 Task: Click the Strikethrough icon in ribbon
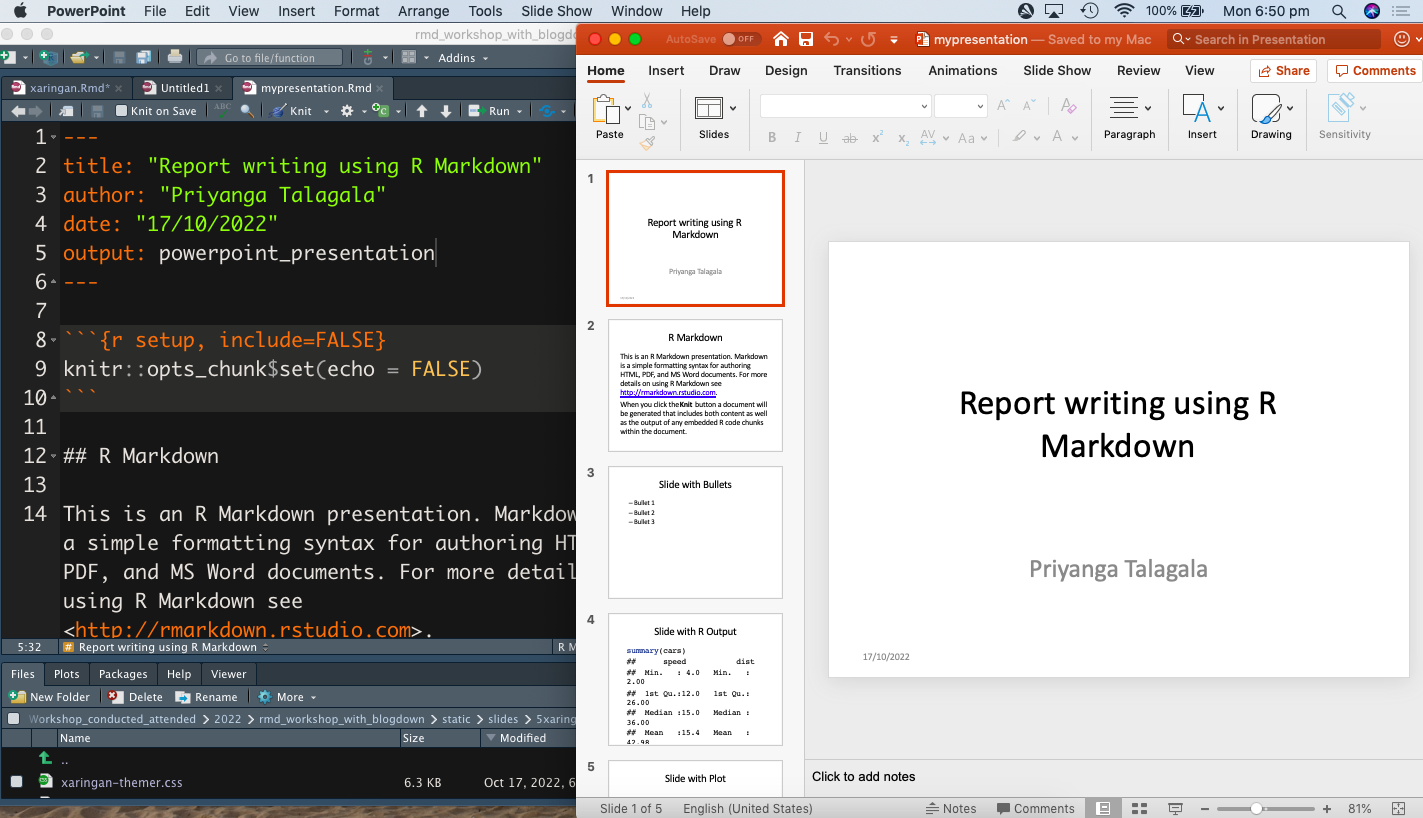(x=850, y=138)
